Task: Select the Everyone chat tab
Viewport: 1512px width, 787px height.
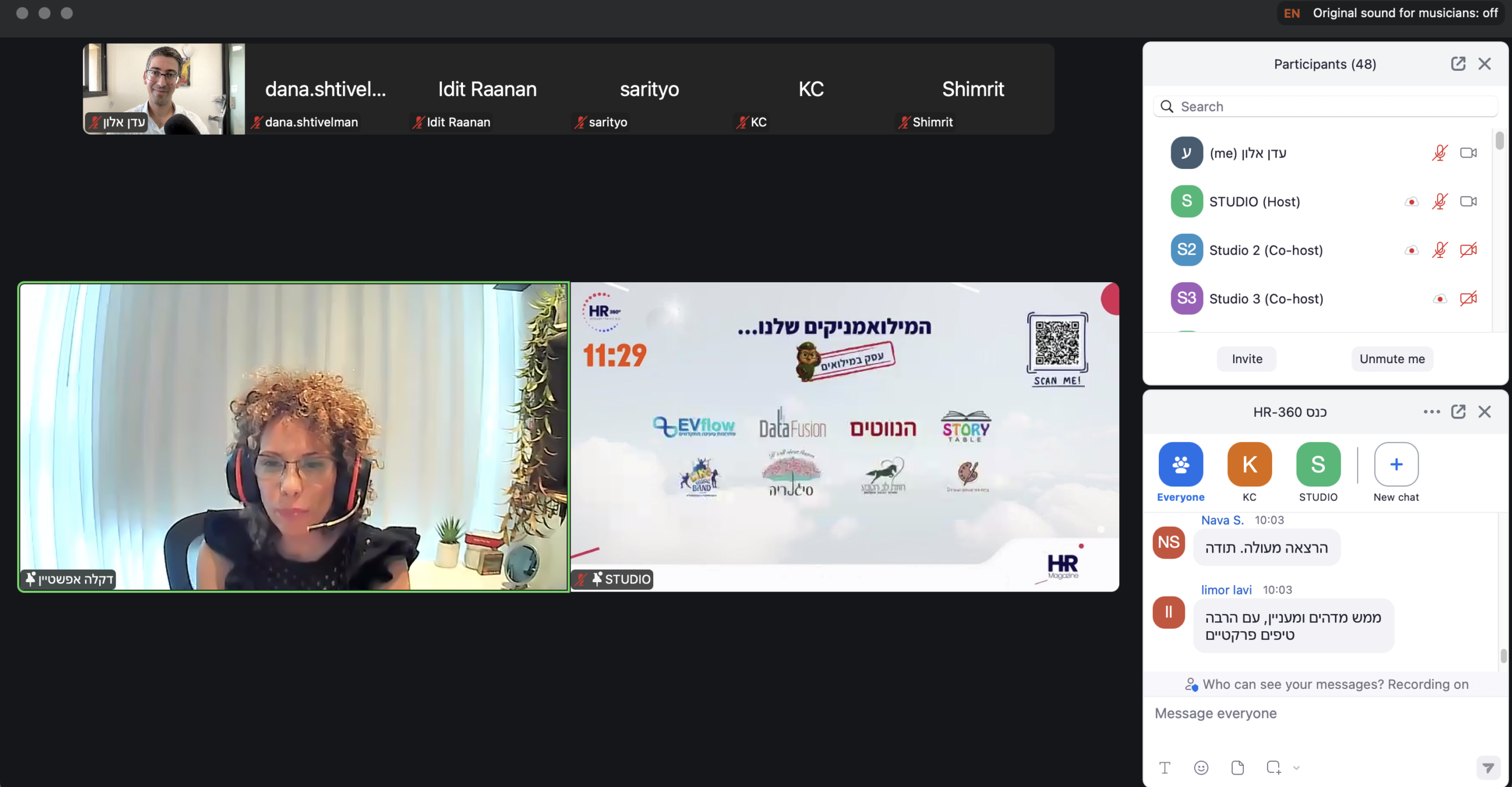Action: pos(1180,472)
